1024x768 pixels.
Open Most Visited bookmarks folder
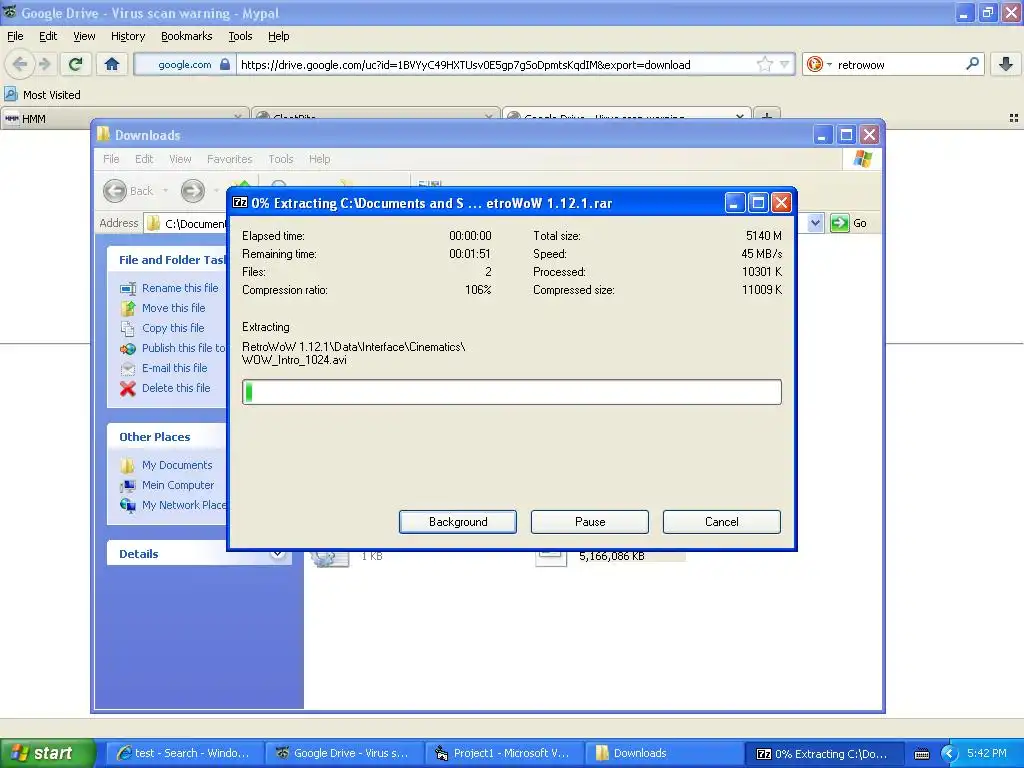pos(42,95)
